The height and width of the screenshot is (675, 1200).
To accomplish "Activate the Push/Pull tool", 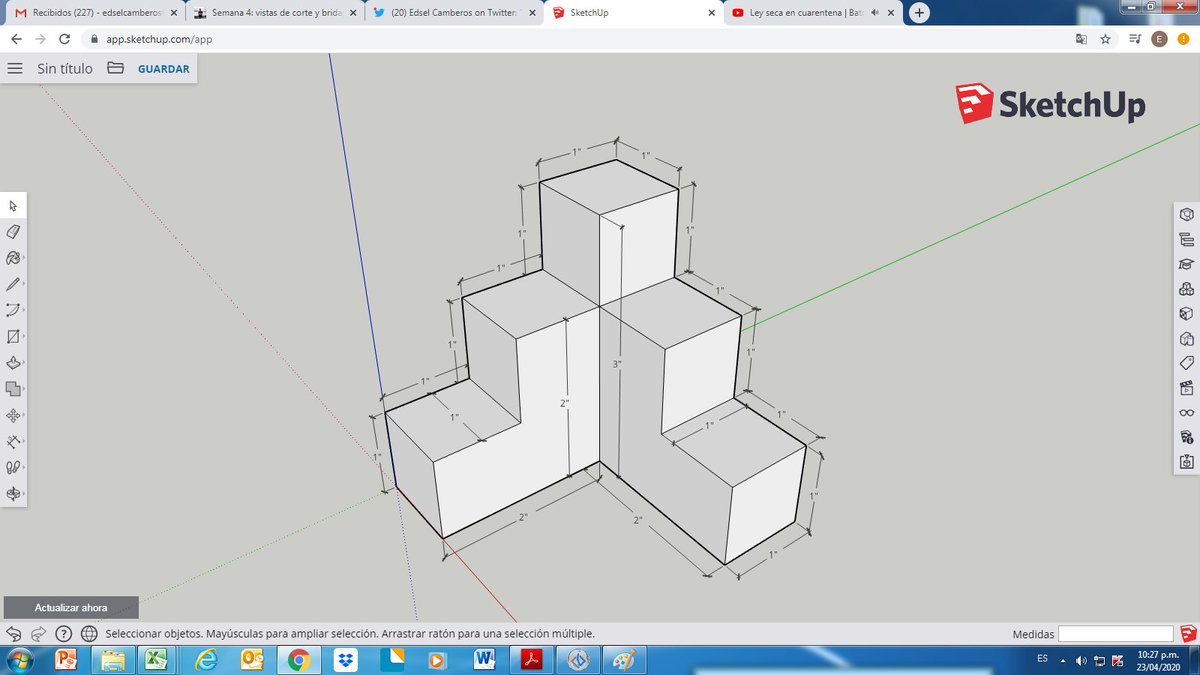I will click(x=13, y=363).
